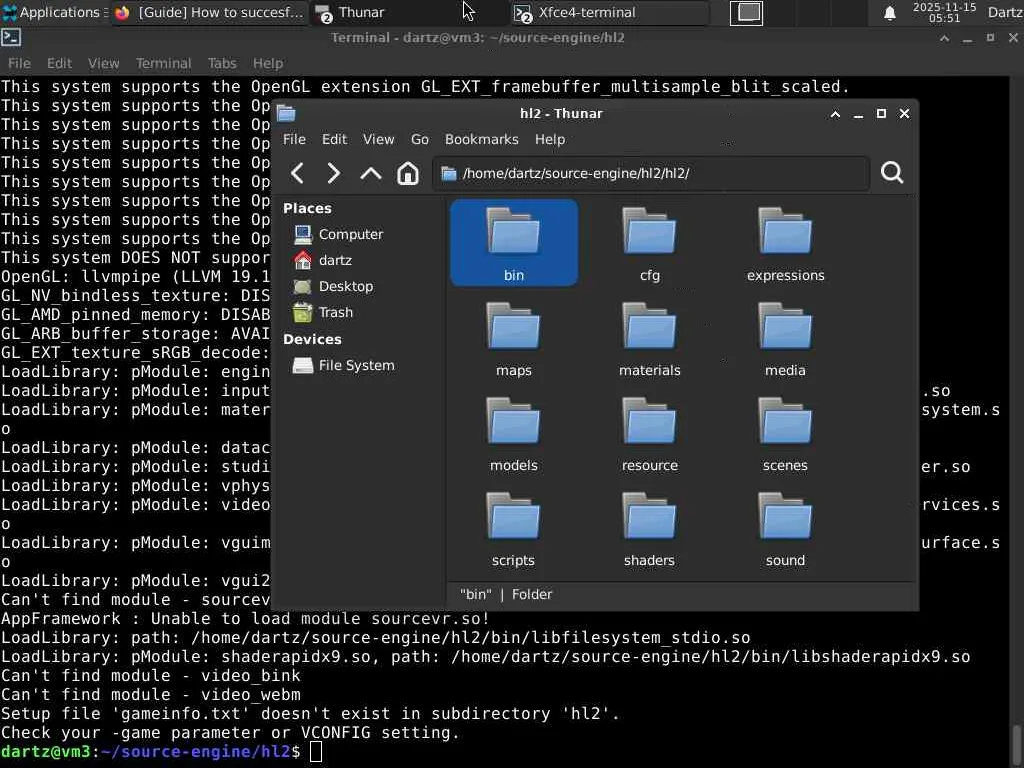Select the media folder
The height and width of the screenshot is (768, 1024).
pyautogui.click(x=785, y=338)
